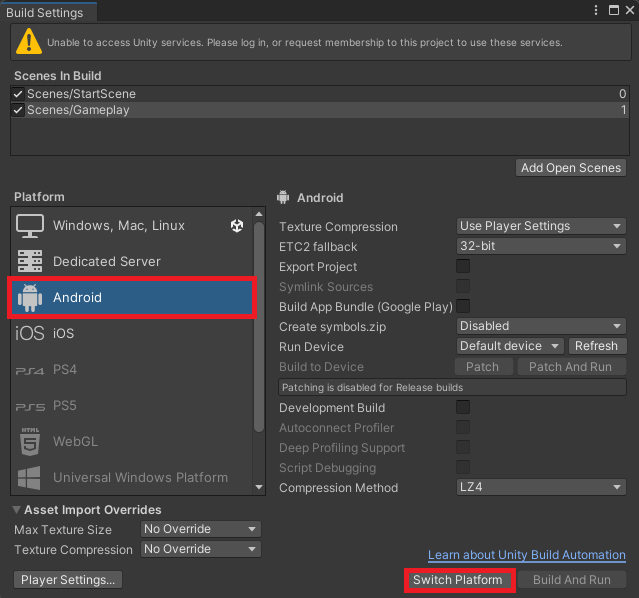
Task: Uncheck the Scenes/StartScene checkbox
Action: (18, 94)
